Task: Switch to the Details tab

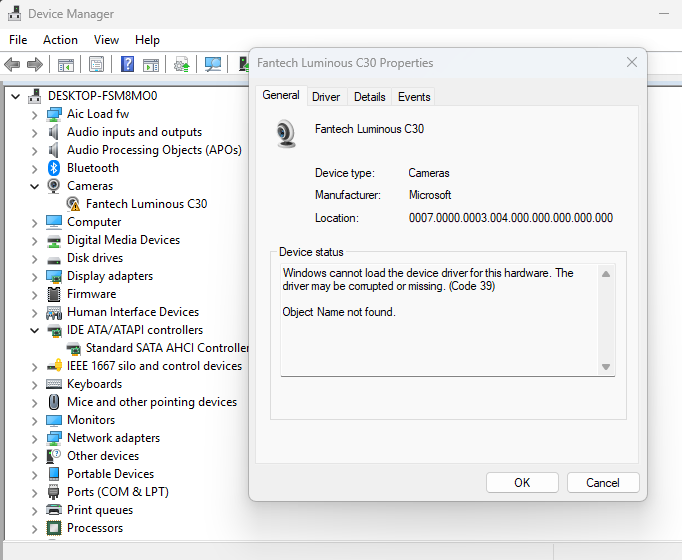Action: coord(369,97)
